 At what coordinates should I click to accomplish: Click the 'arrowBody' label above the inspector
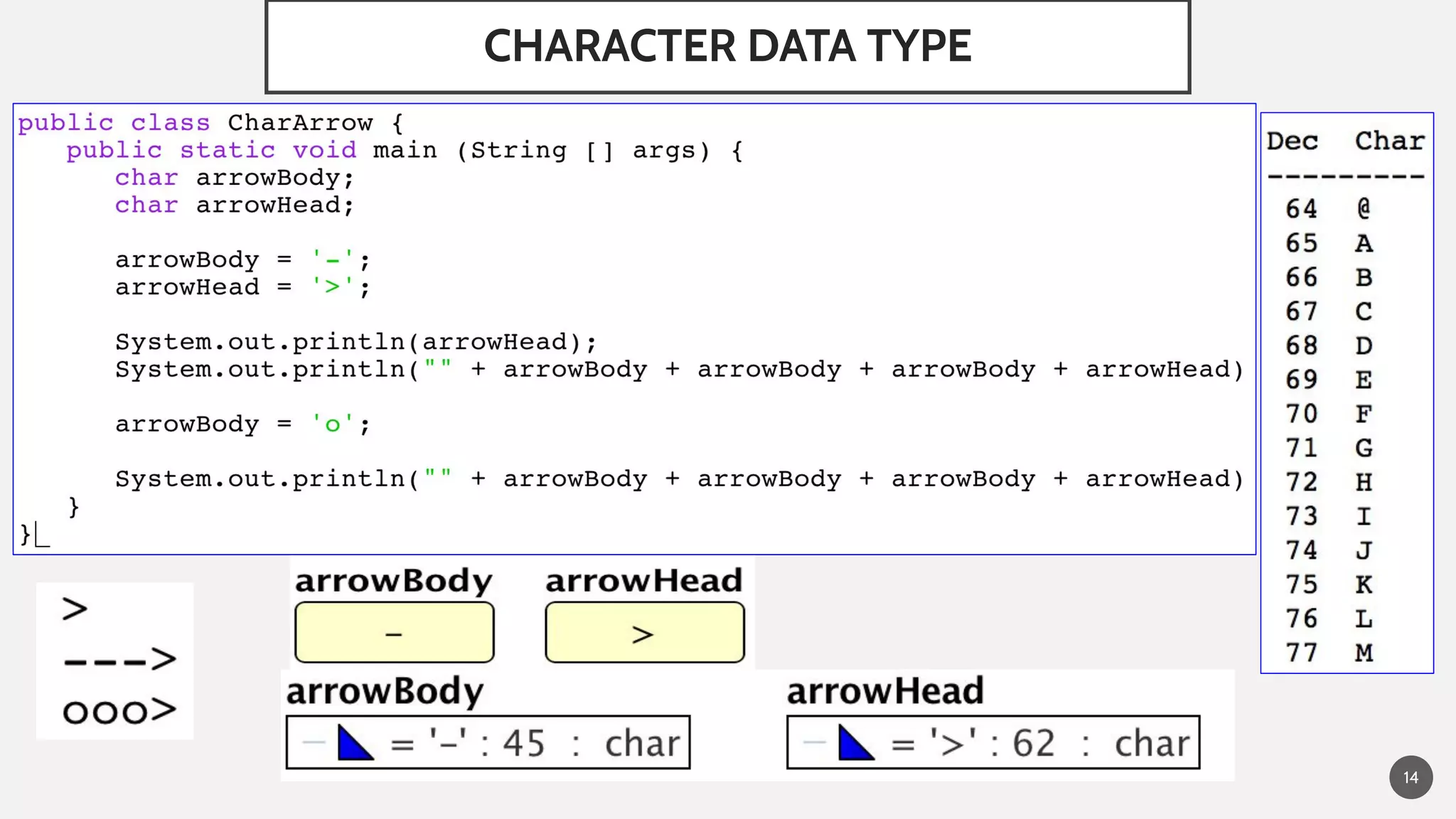click(385, 692)
